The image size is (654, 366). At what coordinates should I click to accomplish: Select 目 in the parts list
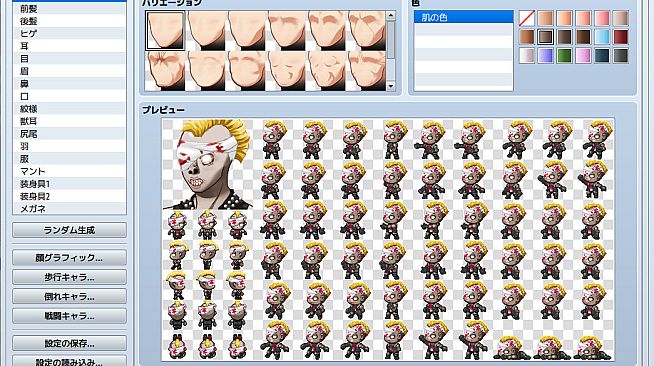[69, 59]
